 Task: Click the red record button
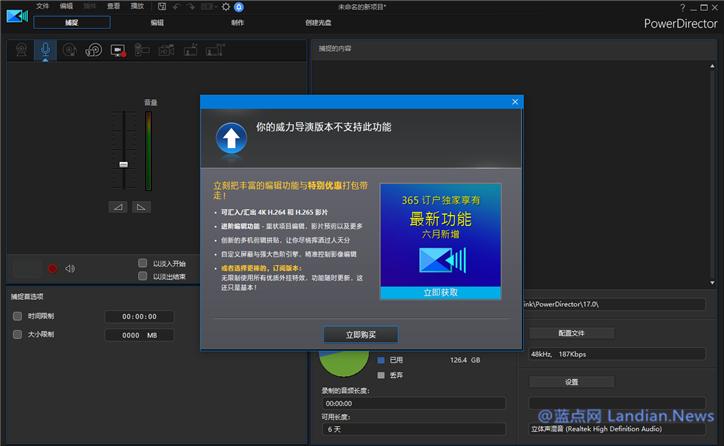(53, 268)
